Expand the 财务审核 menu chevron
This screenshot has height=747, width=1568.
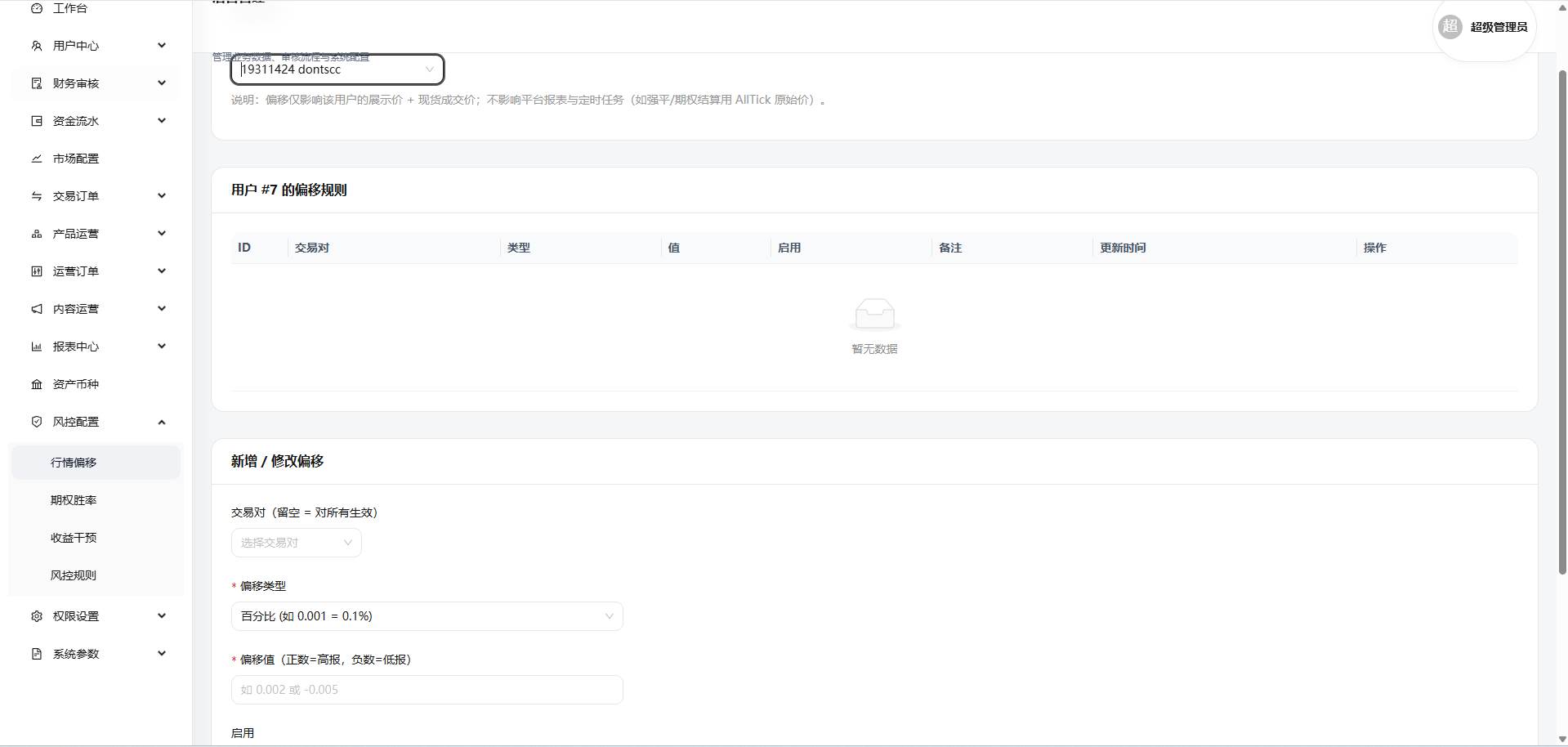(162, 83)
